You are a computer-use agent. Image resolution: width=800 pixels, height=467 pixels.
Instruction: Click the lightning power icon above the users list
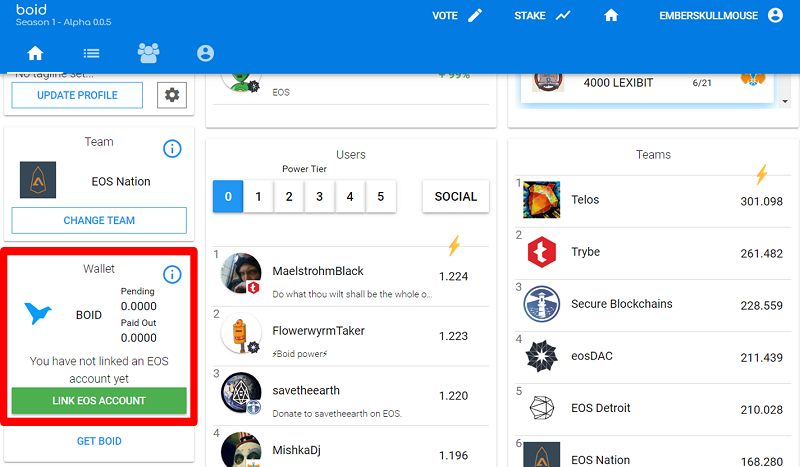454,245
